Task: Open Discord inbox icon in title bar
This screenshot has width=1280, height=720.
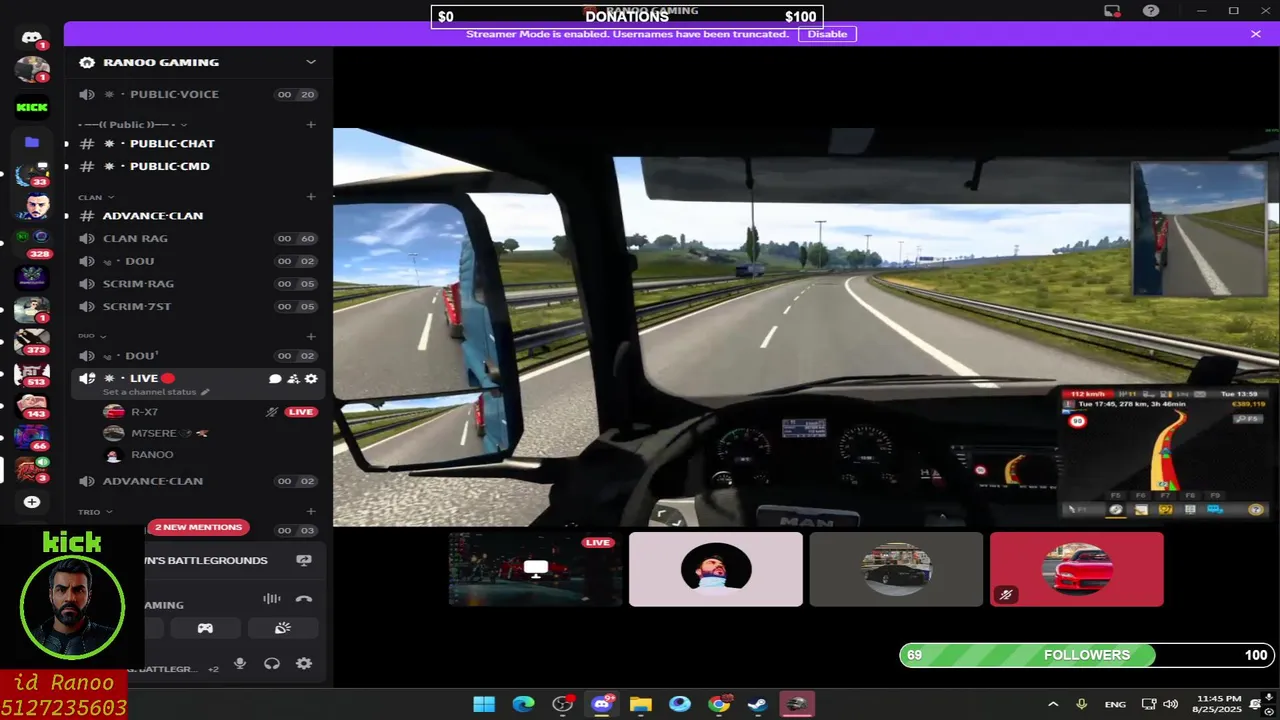Action: (x=1112, y=11)
